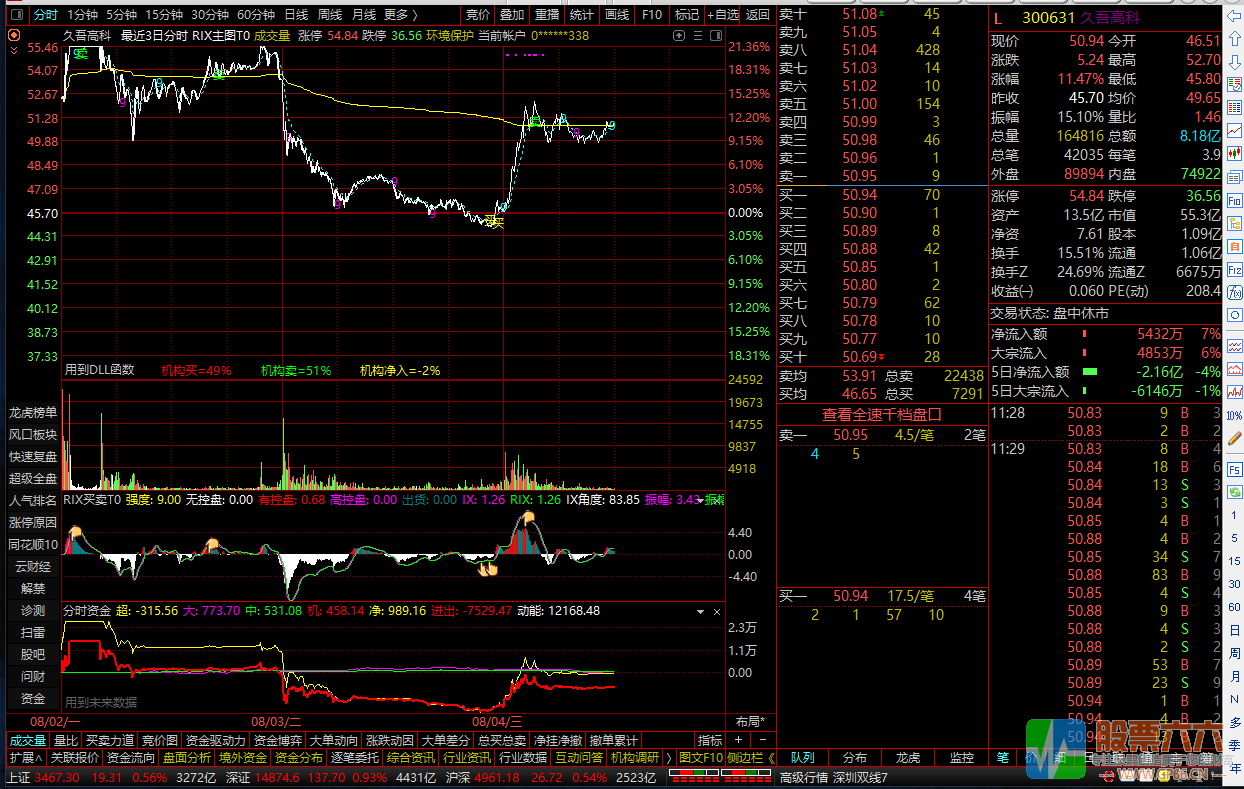Screen dimensions: 1244x789
Task: Click the small dropdown triangle in 分时资金 panel
Action: pos(700,610)
